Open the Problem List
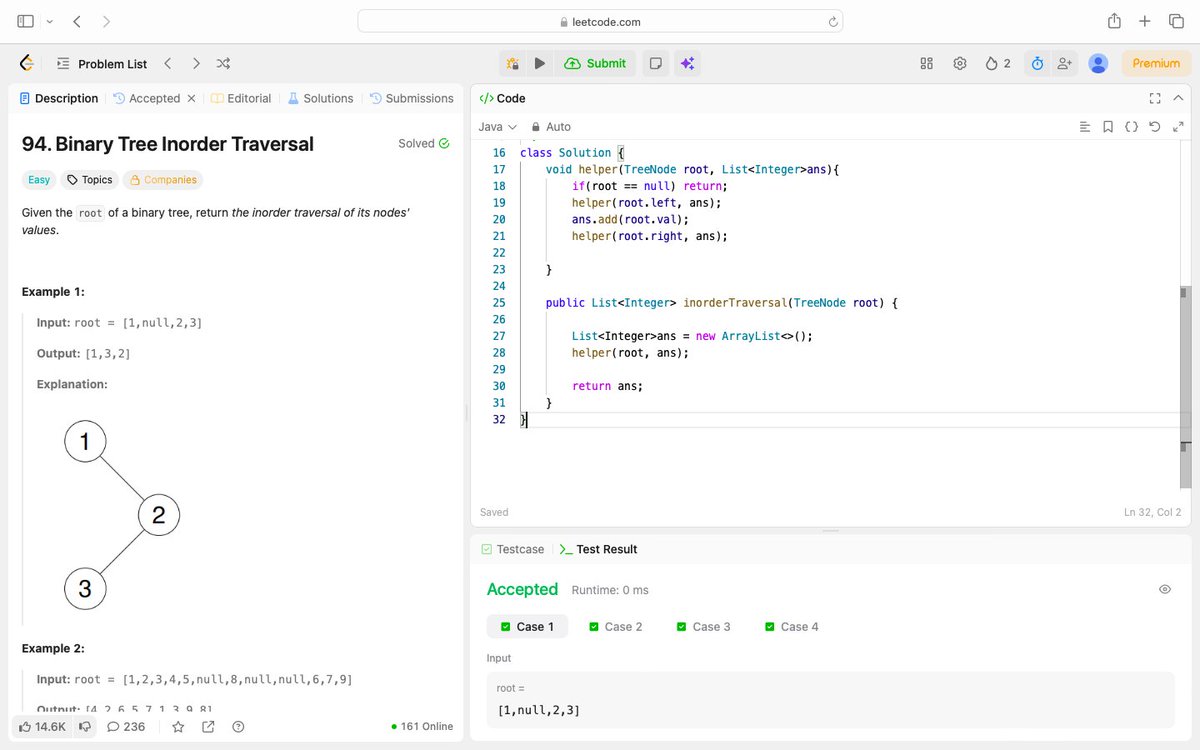The image size is (1200, 750). pos(103,62)
